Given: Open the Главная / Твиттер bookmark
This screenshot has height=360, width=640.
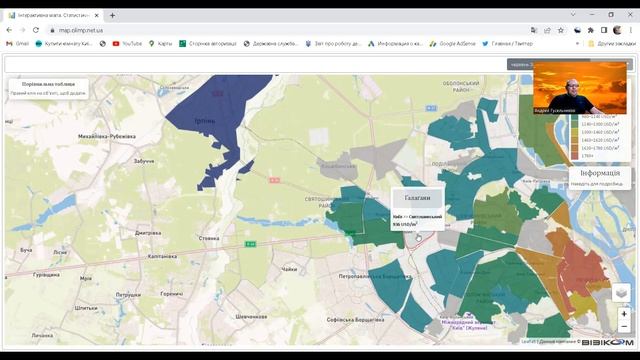Looking at the screenshot, I should click(x=507, y=43).
